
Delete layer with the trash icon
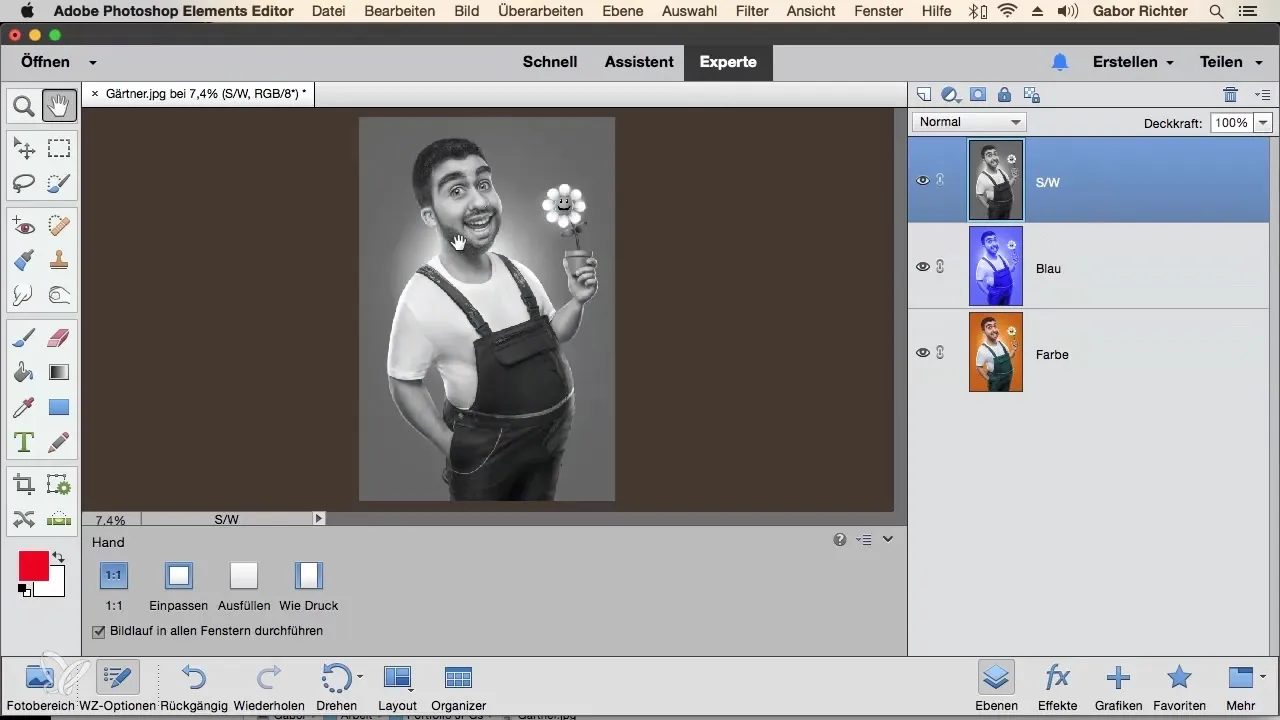[x=1230, y=95]
